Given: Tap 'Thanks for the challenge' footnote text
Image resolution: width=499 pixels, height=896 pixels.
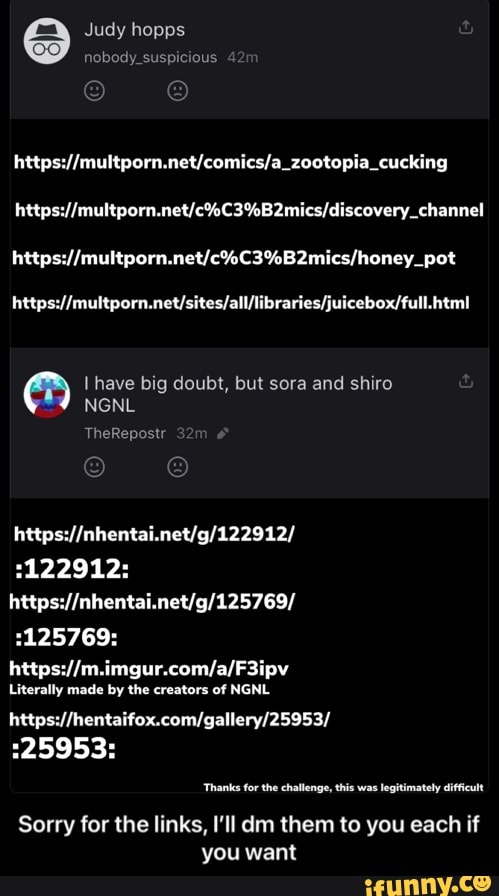Looking at the screenshot, I should 344,787.
